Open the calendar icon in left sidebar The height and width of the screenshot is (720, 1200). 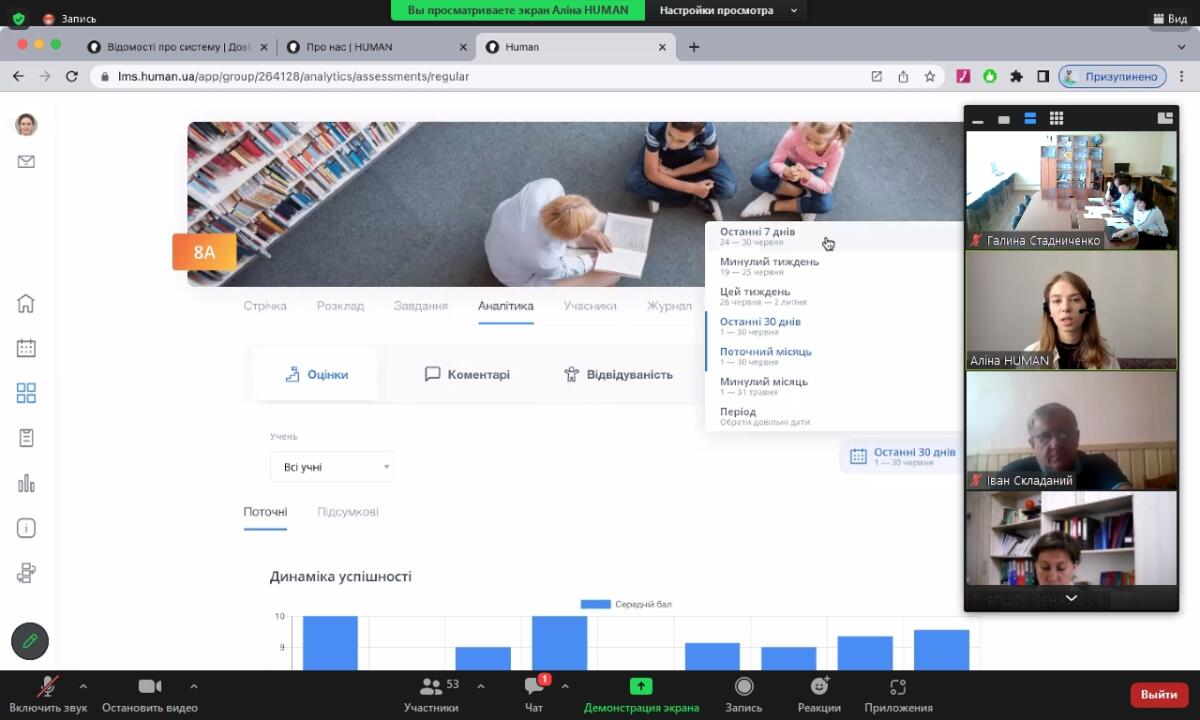point(26,348)
